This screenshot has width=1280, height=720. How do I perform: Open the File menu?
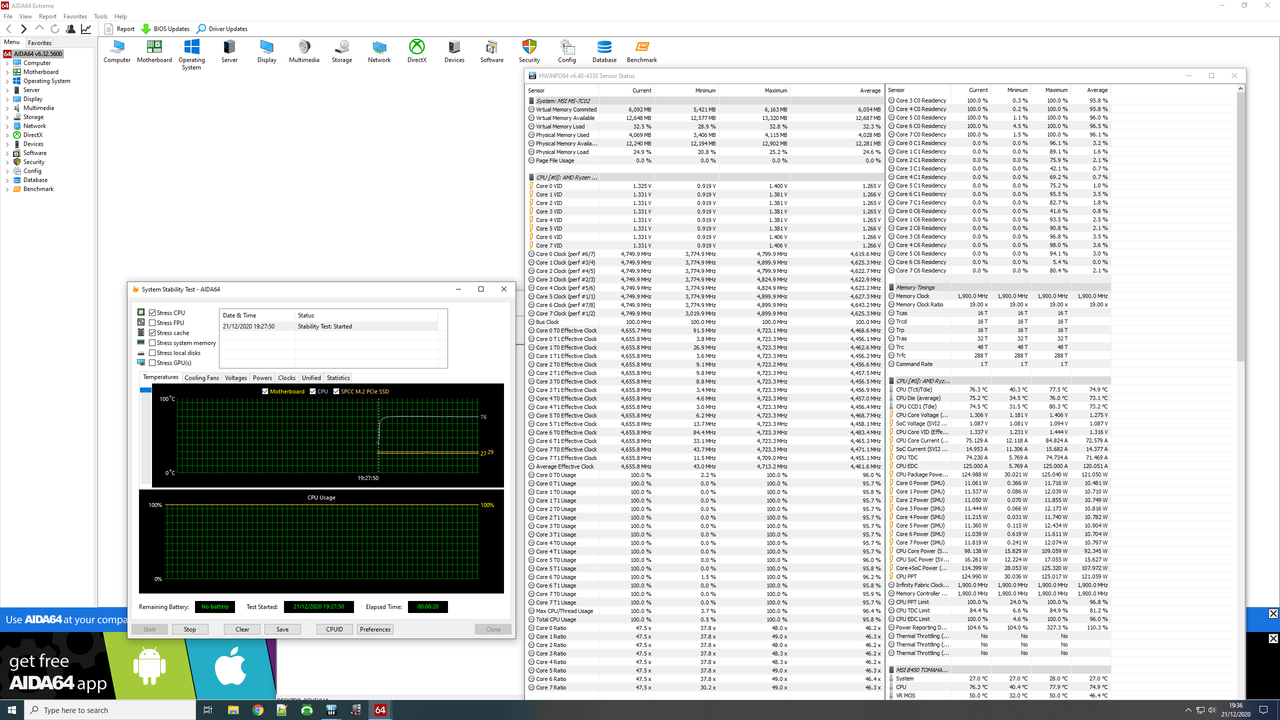[x=8, y=17]
